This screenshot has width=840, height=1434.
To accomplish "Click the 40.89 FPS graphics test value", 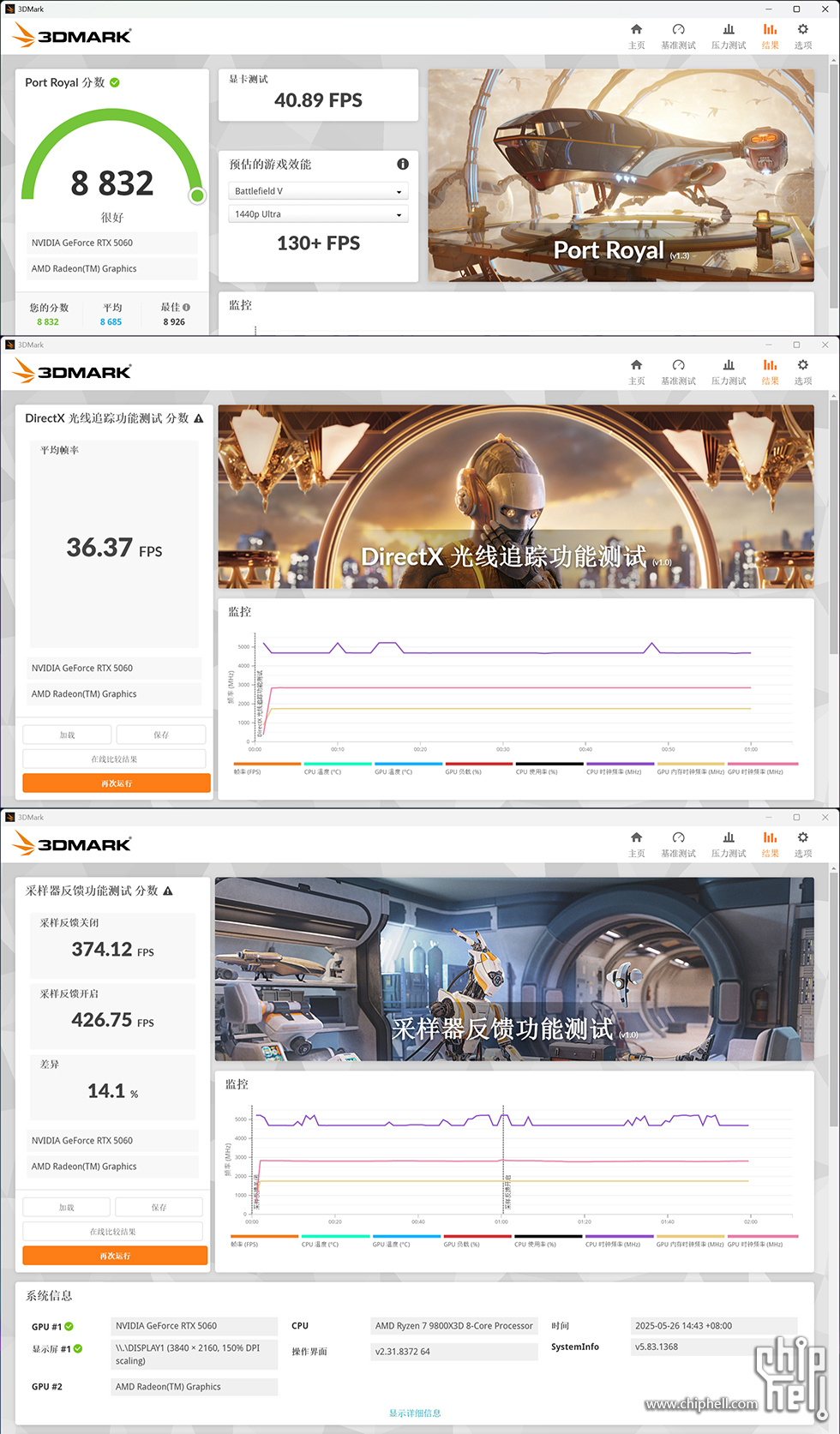I will point(318,100).
